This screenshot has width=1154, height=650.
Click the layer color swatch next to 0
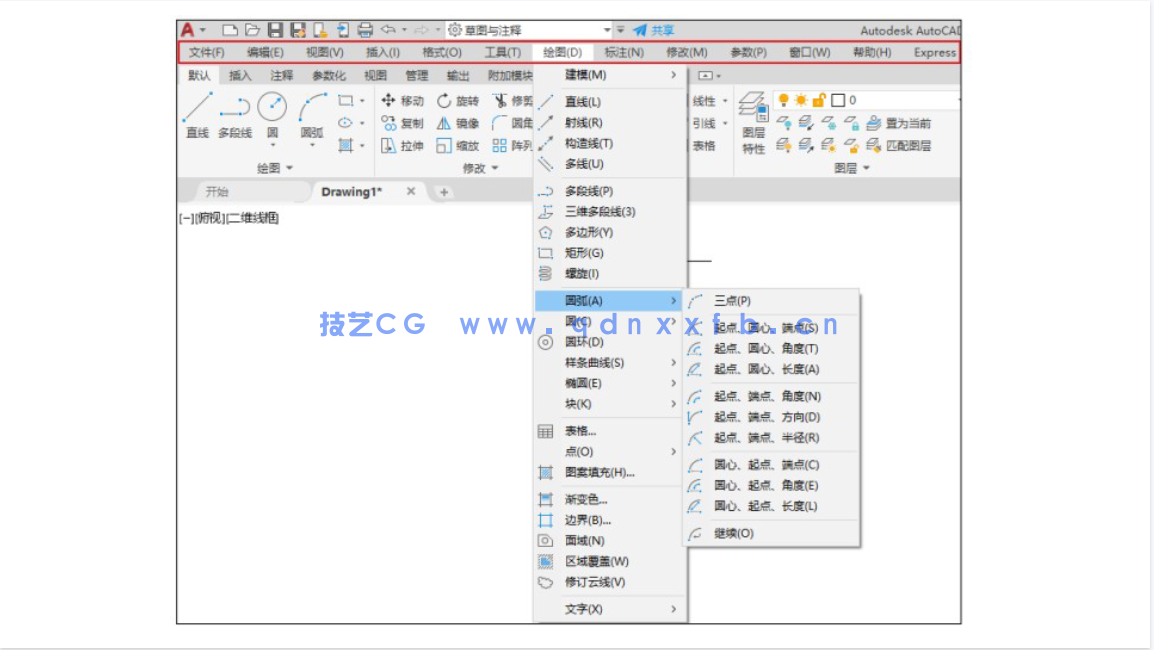pyautogui.click(x=838, y=100)
